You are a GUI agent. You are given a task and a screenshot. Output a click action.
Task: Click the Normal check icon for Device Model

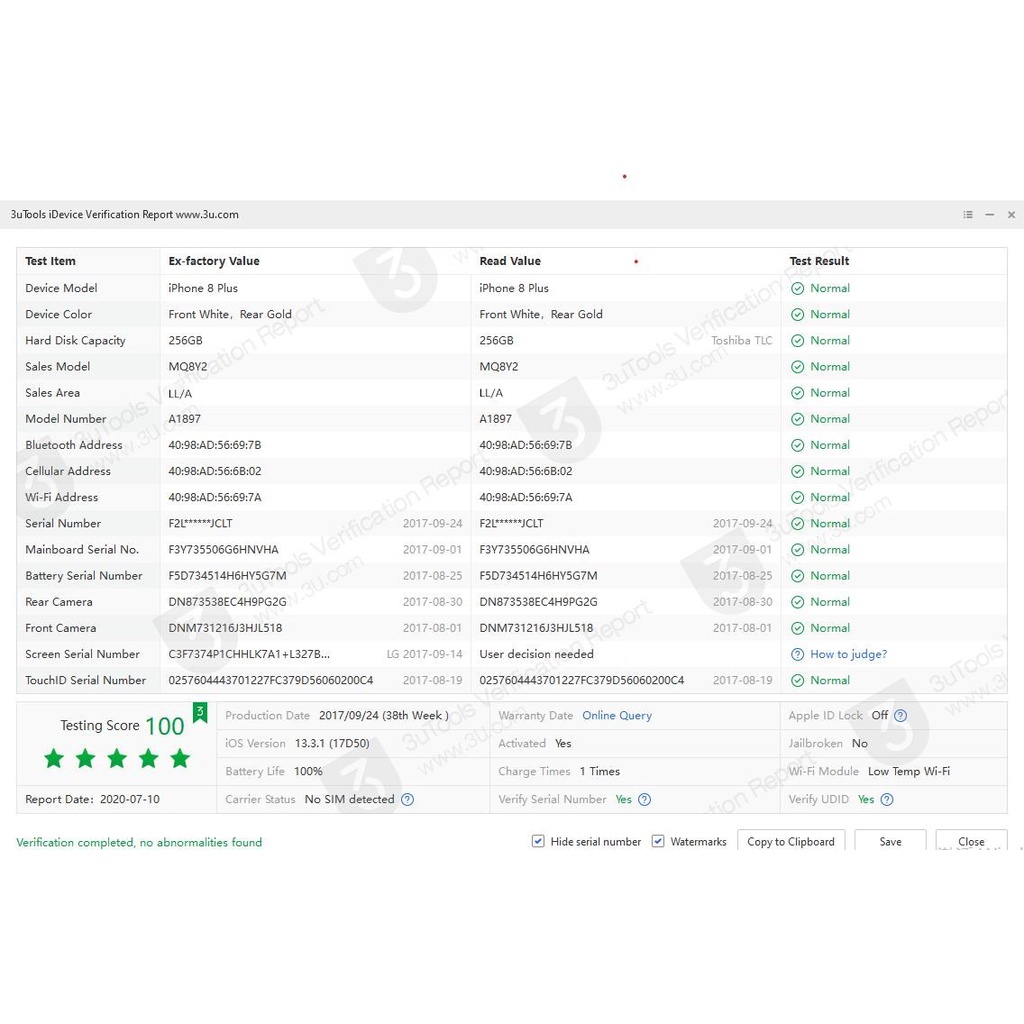797,289
